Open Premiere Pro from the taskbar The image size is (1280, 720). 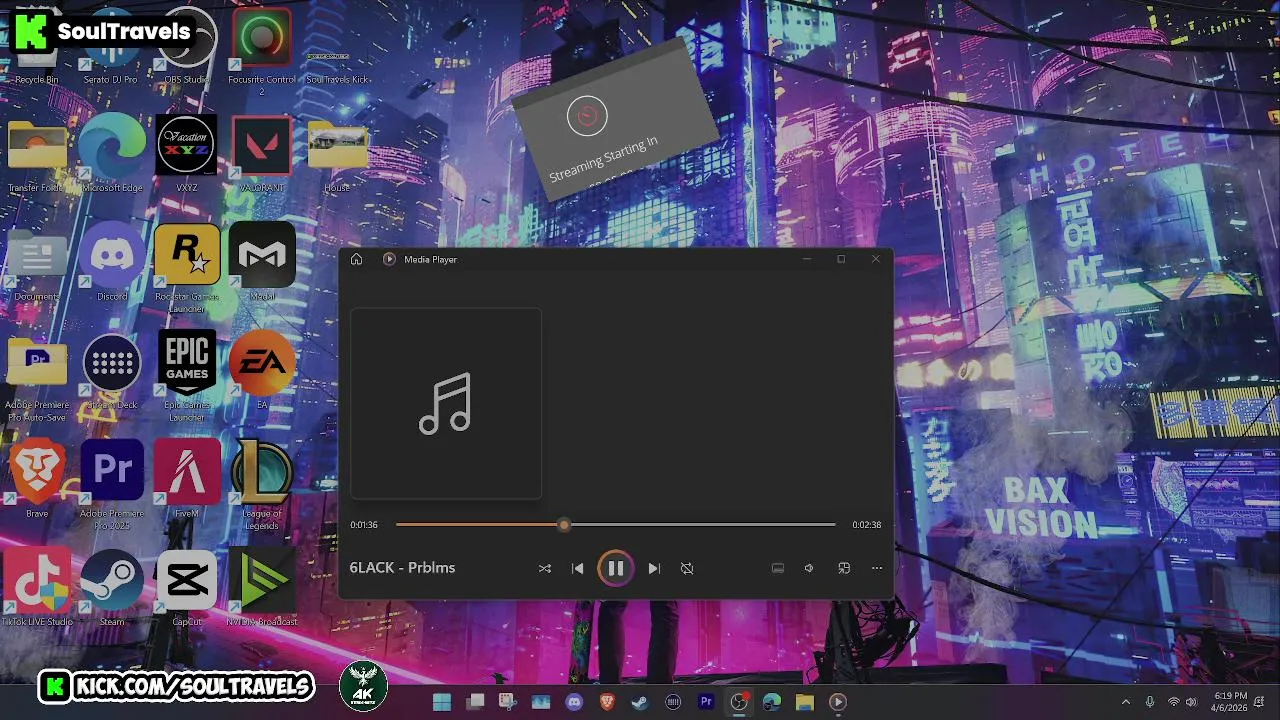pyautogui.click(x=706, y=702)
